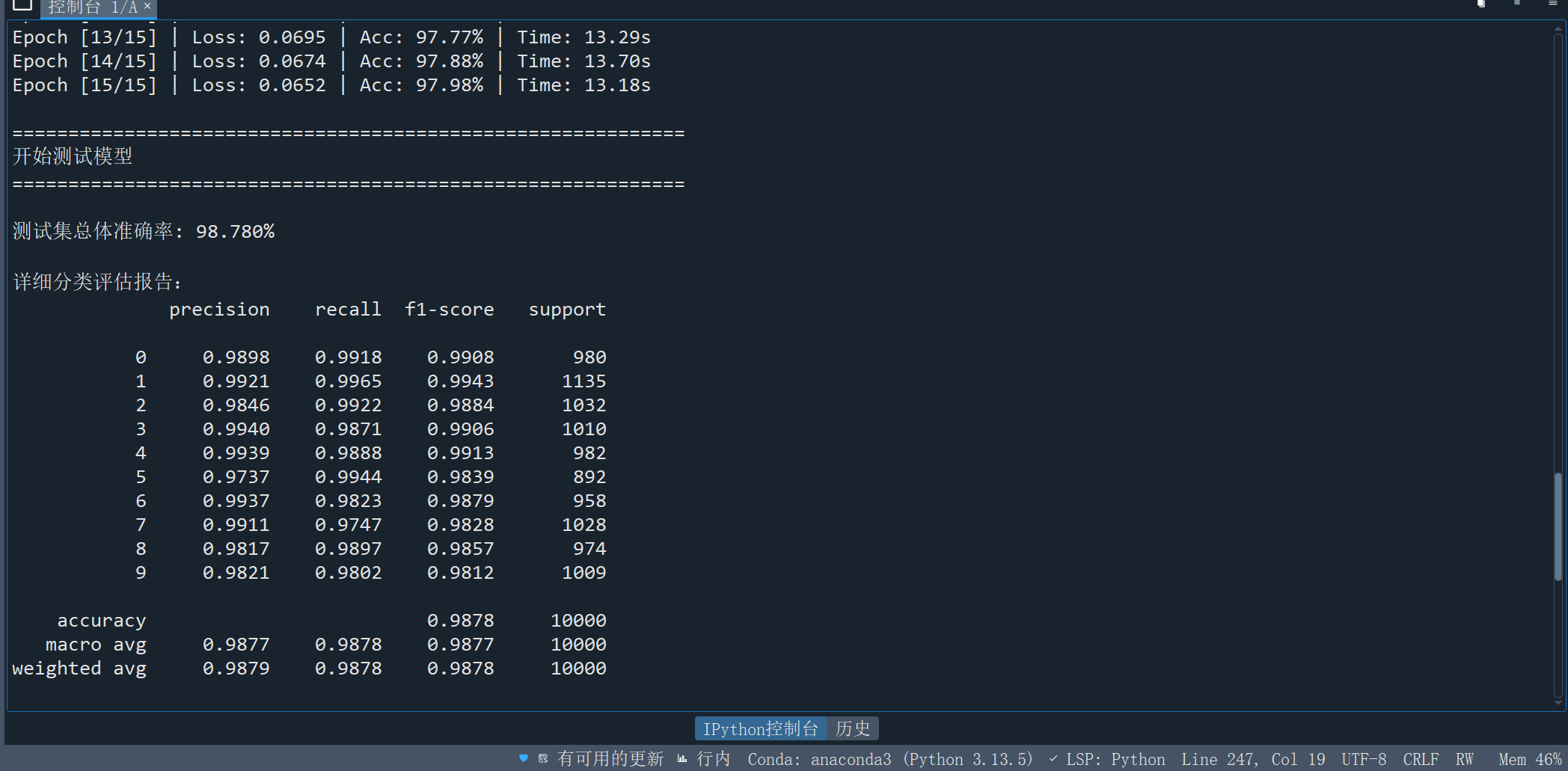Click the accuracy f1-score value 0.9878
The image size is (1568, 771).
coord(460,621)
